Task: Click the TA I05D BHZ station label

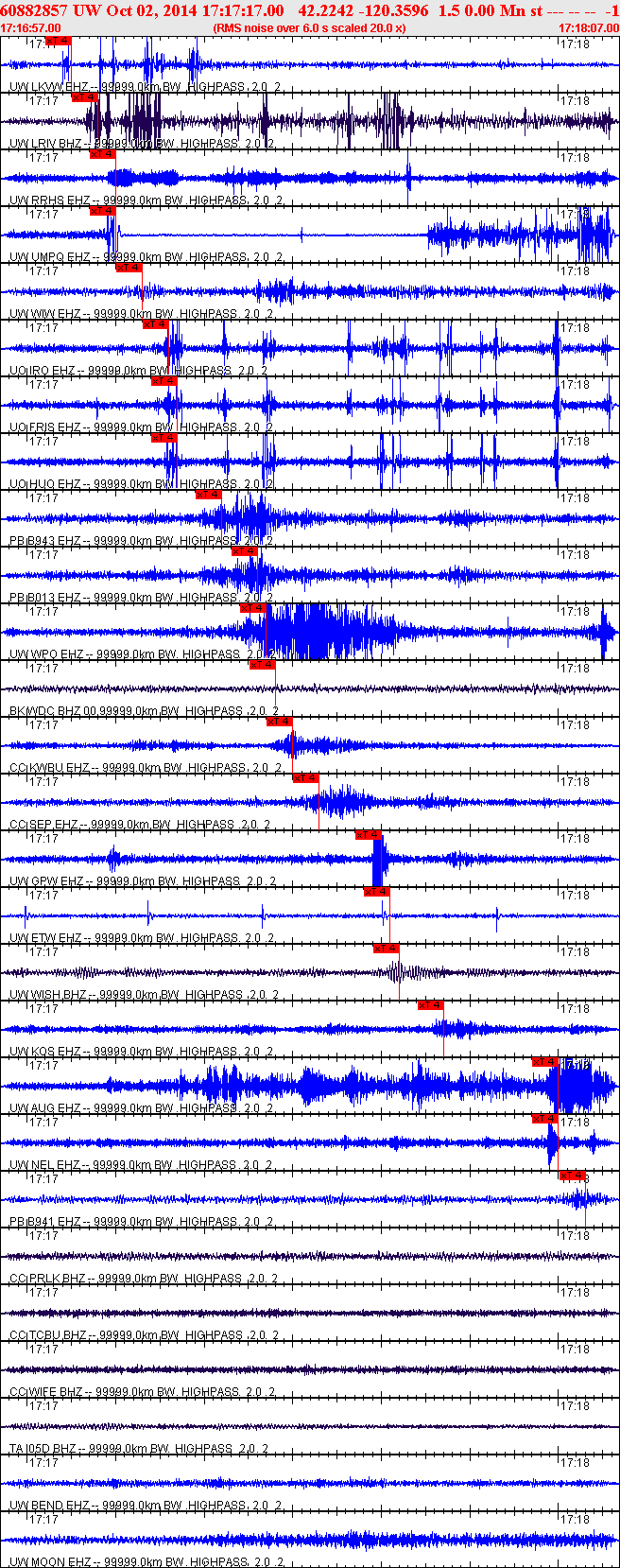Action: pyautogui.click(x=43, y=1449)
